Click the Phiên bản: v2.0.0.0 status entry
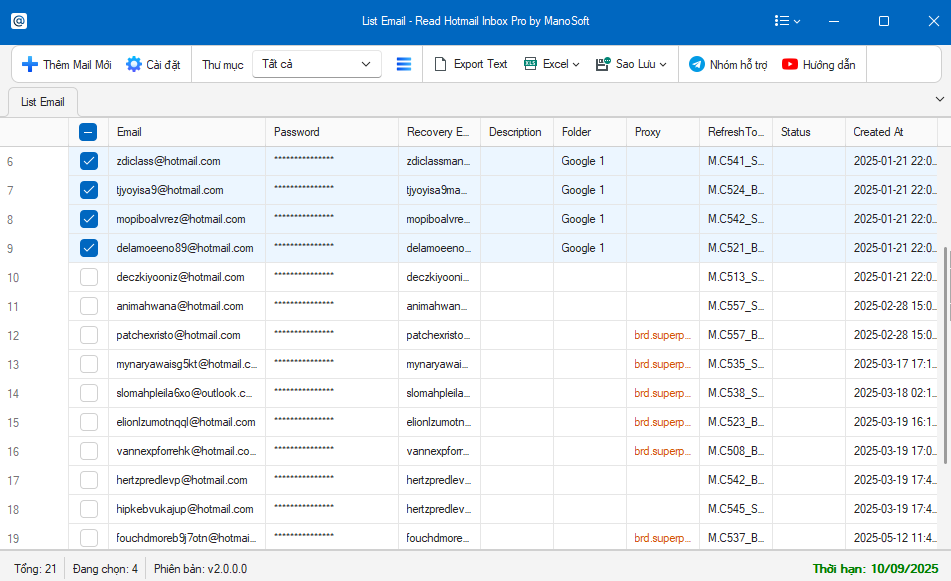Viewport: 951px width, 581px height. tap(200, 569)
